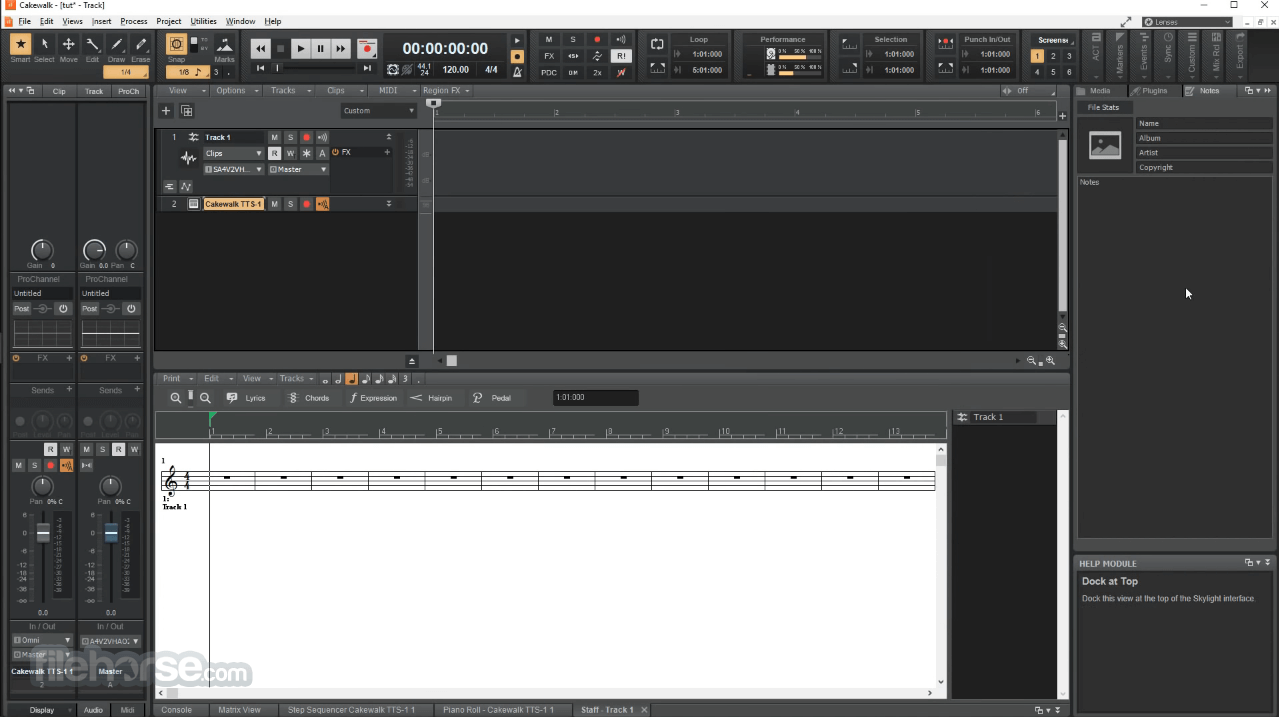Open the Screenset selector dropdown
The width and height of the screenshot is (1279, 717).
pos(1054,41)
